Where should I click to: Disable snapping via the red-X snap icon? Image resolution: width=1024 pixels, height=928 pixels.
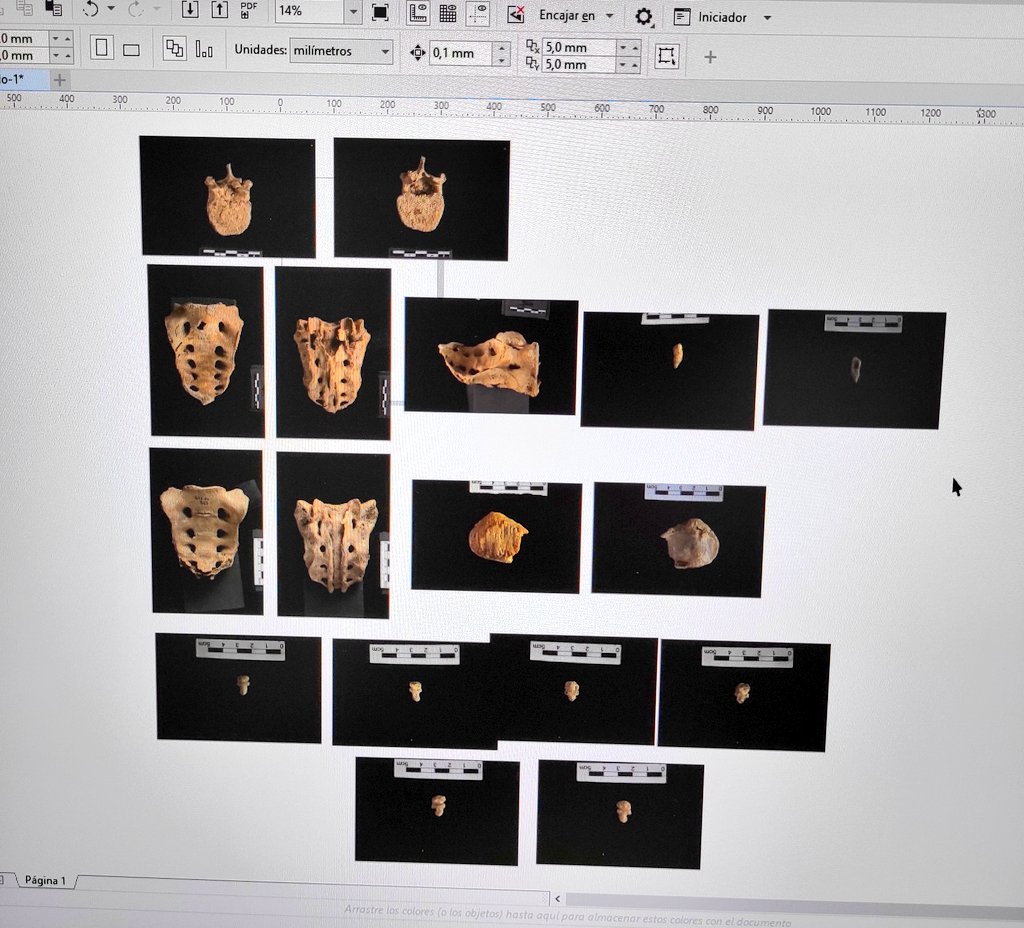pyautogui.click(x=516, y=15)
